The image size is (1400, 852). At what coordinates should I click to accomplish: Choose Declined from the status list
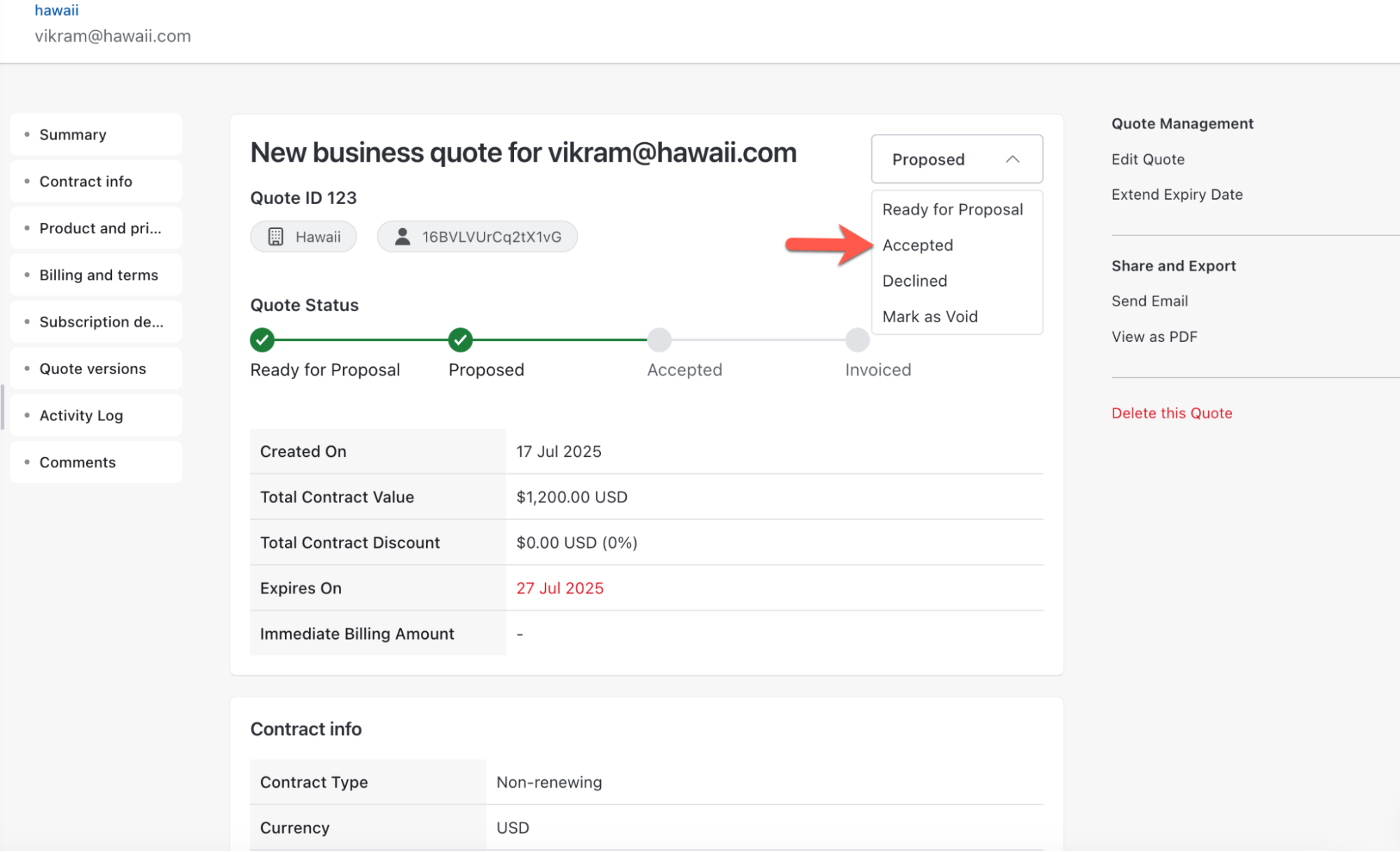tap(915, 281)
